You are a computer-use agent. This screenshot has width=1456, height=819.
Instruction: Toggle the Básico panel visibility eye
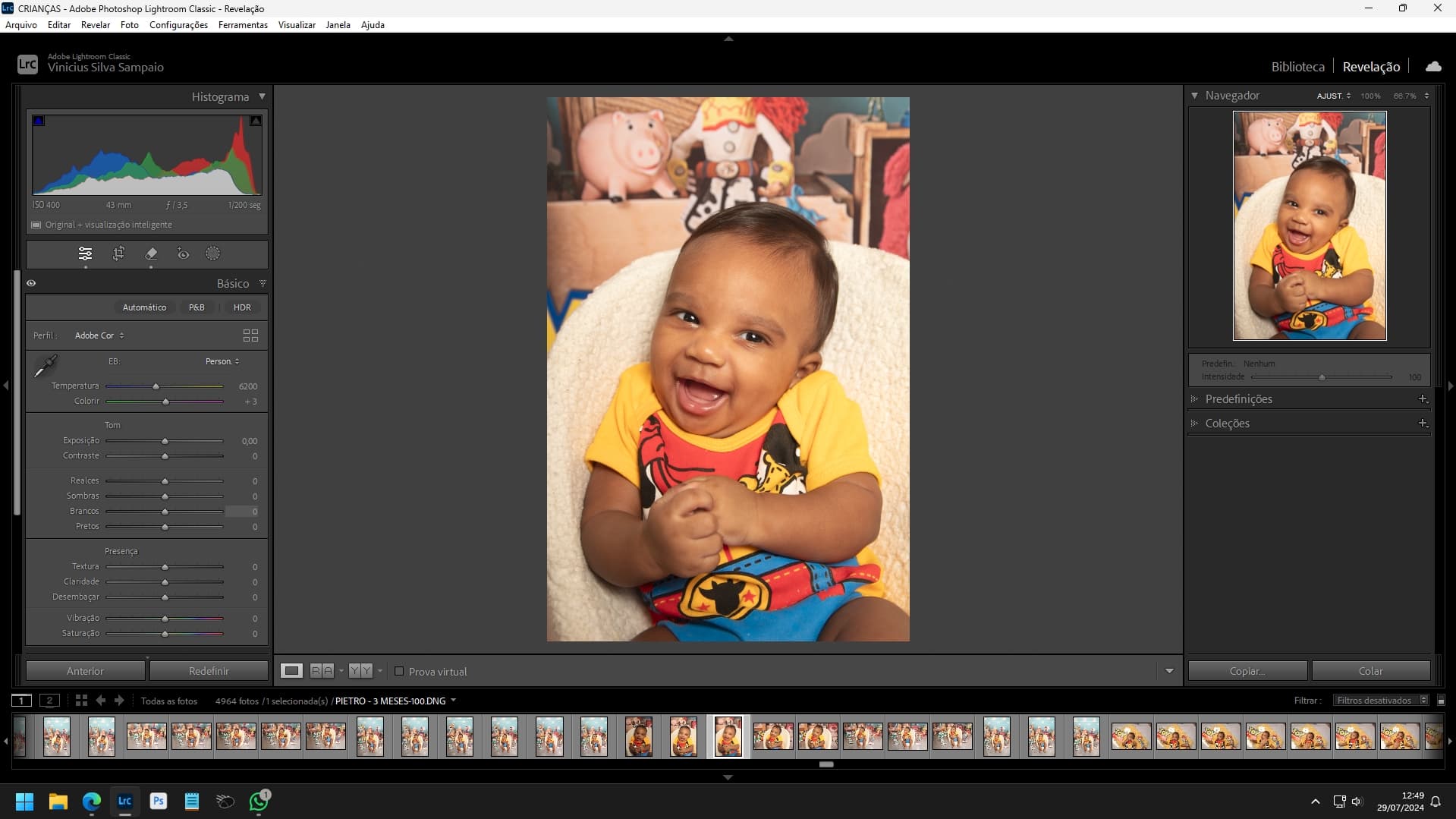click(31, 282)
